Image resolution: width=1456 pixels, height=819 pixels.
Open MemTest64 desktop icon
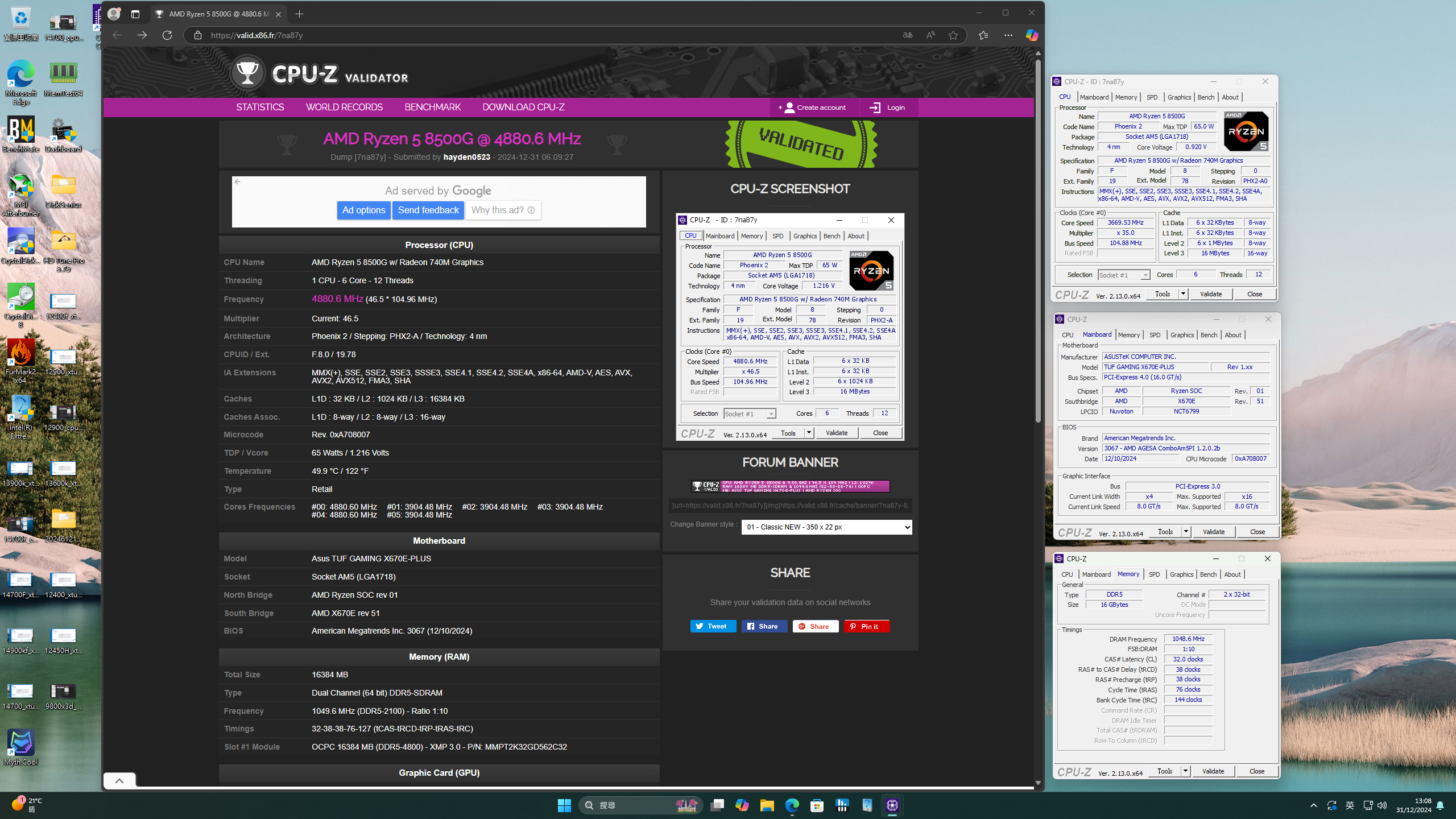point(63,79)
